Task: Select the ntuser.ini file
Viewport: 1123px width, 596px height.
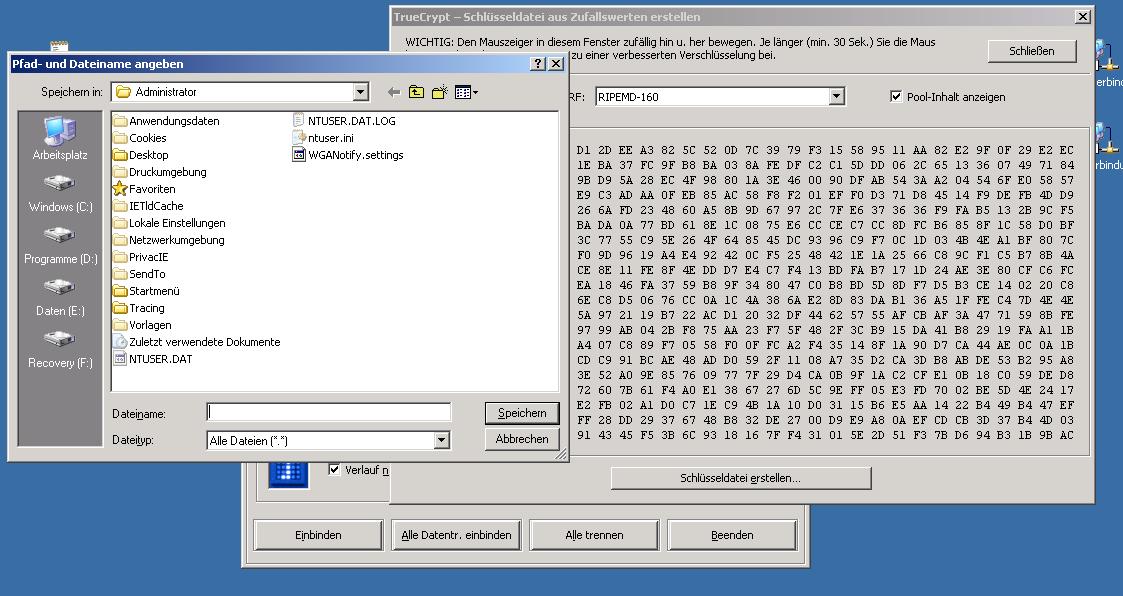Action: (x=323, y=138)
